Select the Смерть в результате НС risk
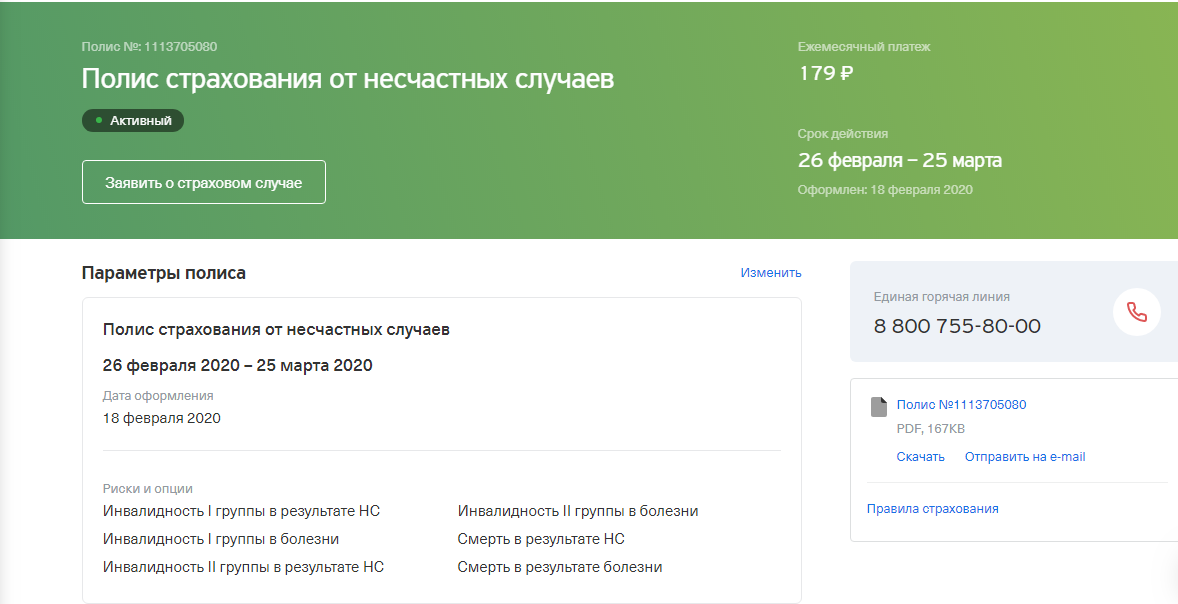Screen dimensions: 1178x604 pos(540,539)
